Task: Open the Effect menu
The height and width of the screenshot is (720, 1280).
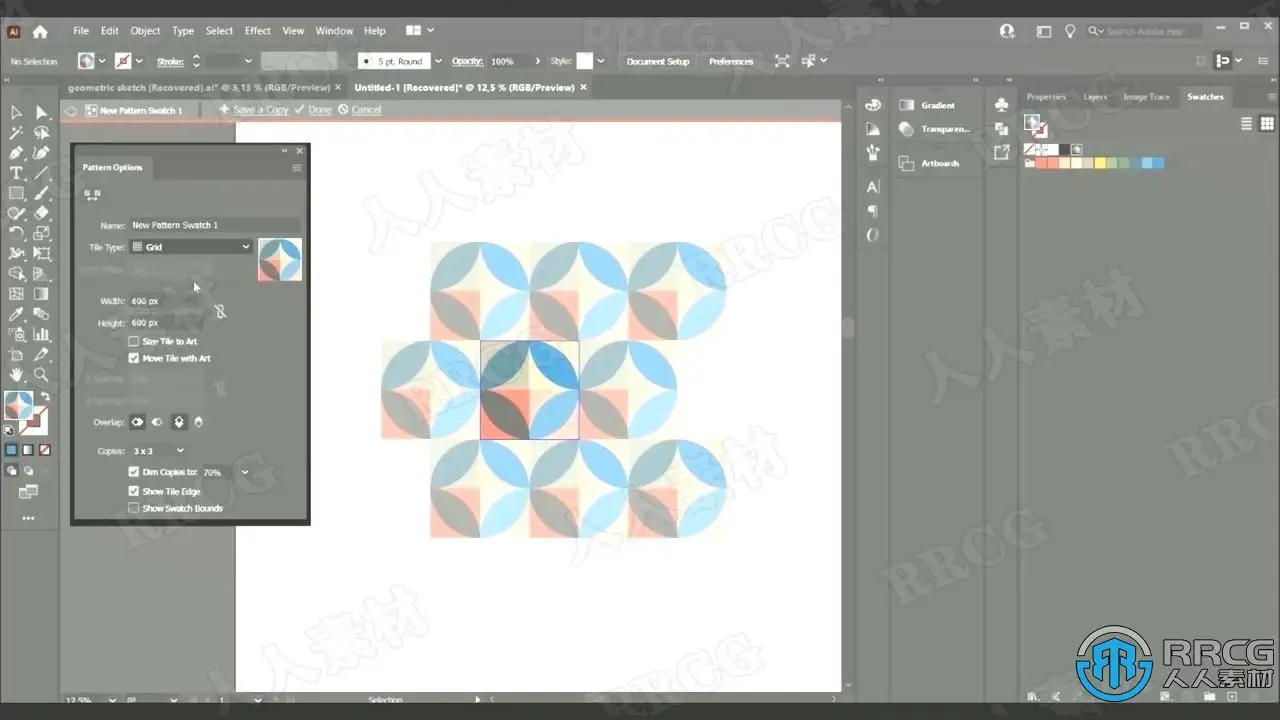Action: [258, 31]
